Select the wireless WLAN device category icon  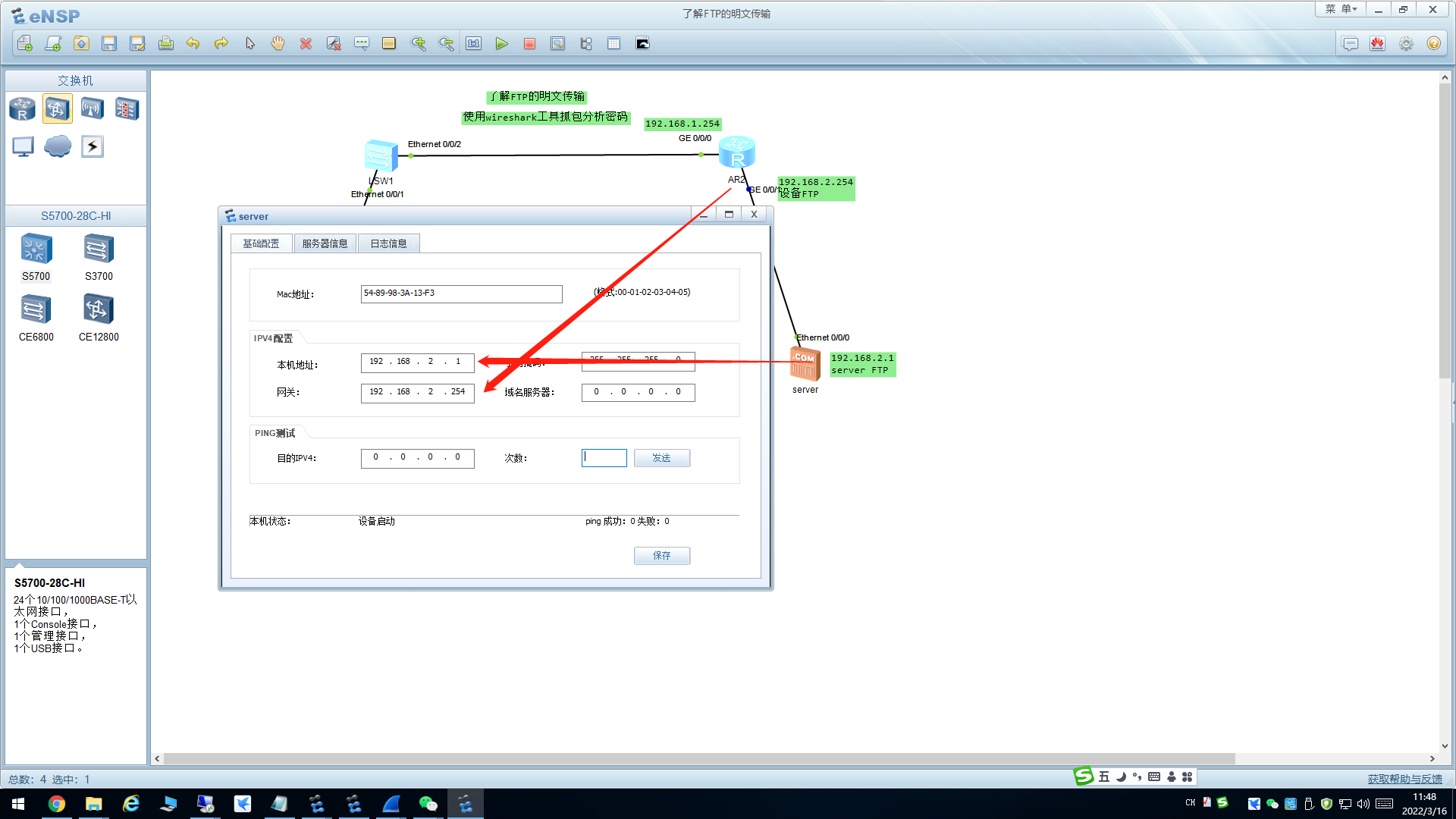click(x=93, y=109)
